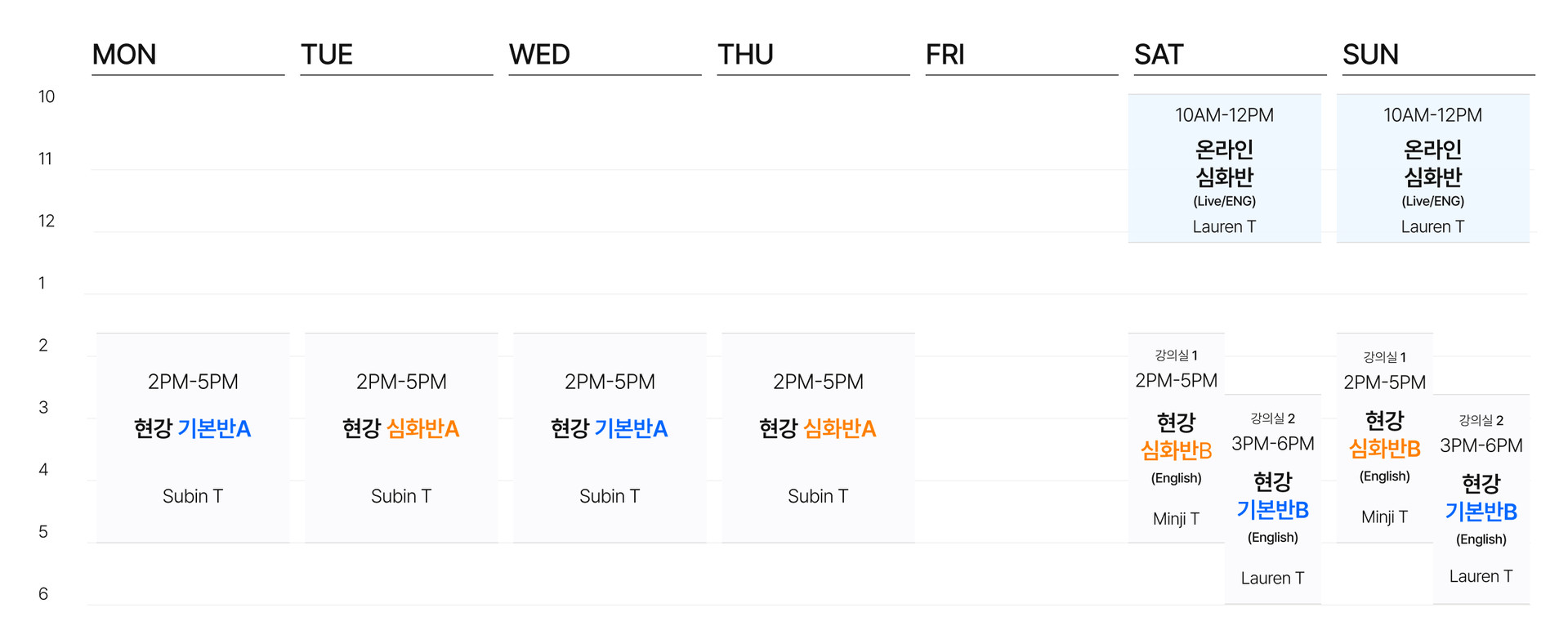This screenshot has height=644, width=1568.
Task: Select the TUE day header
Action: click(327, 55)
